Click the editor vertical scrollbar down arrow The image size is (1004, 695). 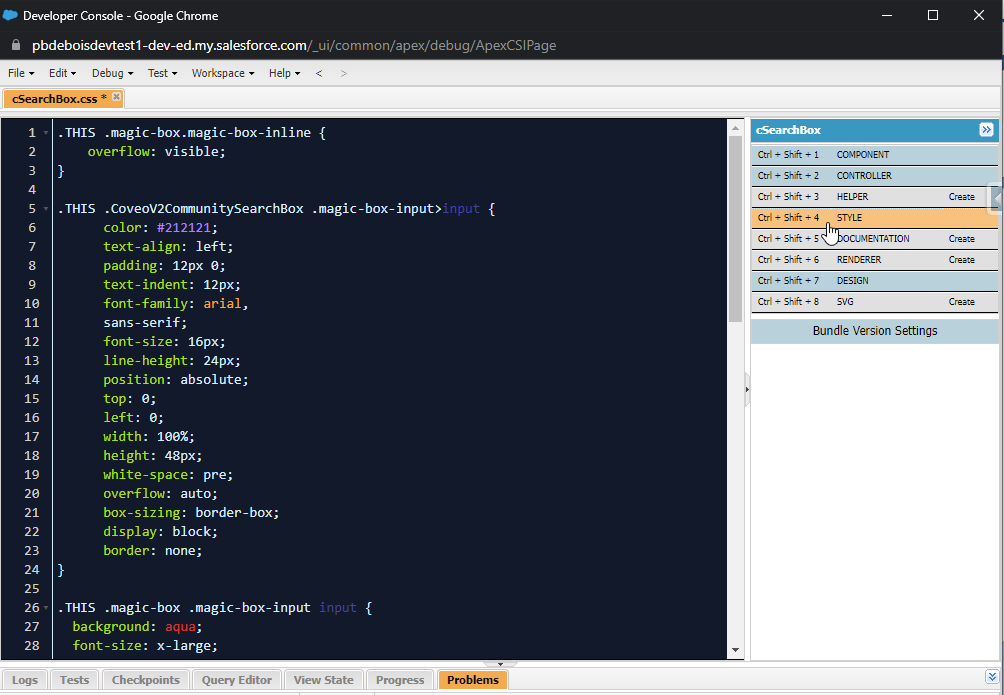click(736, 650)
